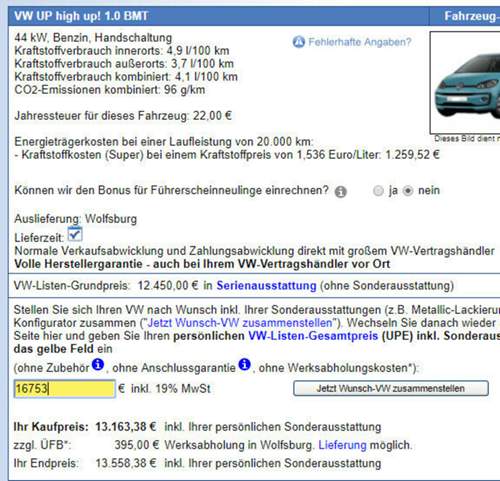Click info icon next to 'ohne Anschlussgarantie'
The height and width of the screenshot is (481, 500).
[x=244, y=364]
